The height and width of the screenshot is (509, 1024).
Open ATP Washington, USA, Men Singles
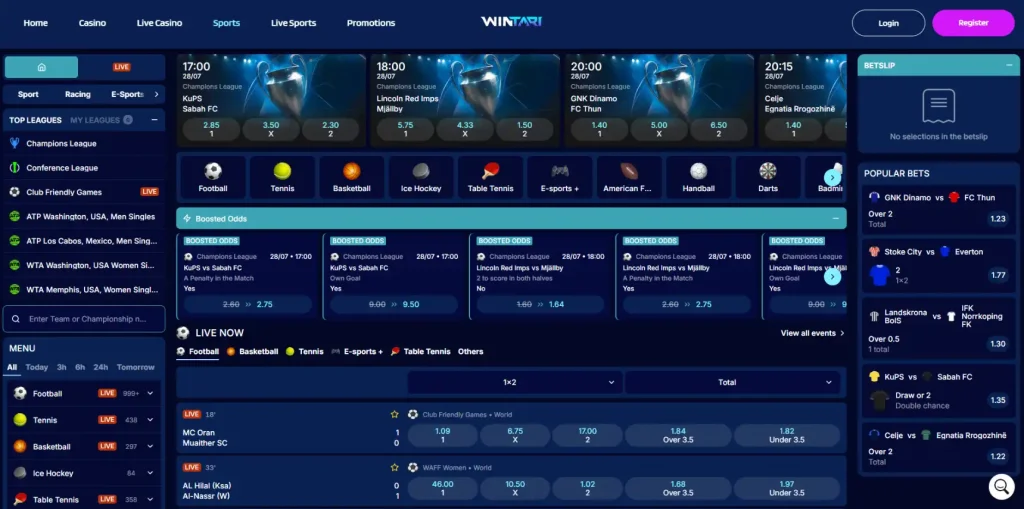pos(84,216)
